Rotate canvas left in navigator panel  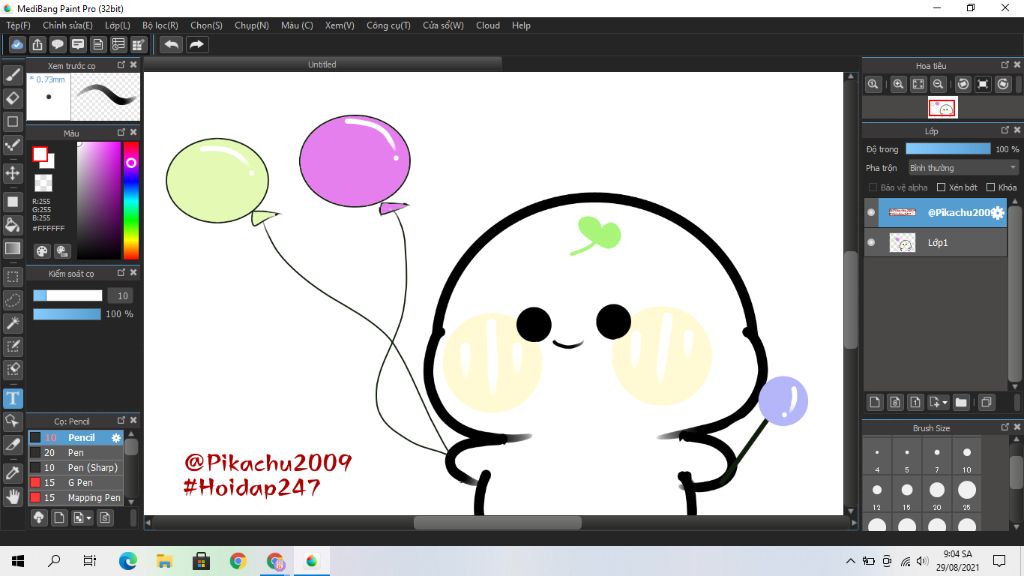click(963, 84)
